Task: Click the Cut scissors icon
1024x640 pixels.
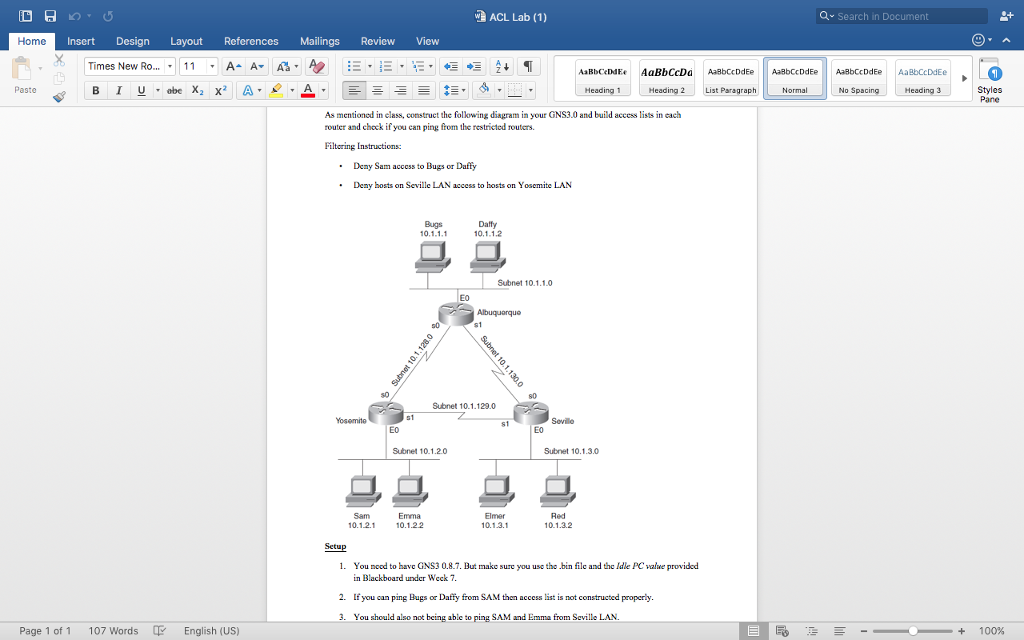Action: (59, 60)
